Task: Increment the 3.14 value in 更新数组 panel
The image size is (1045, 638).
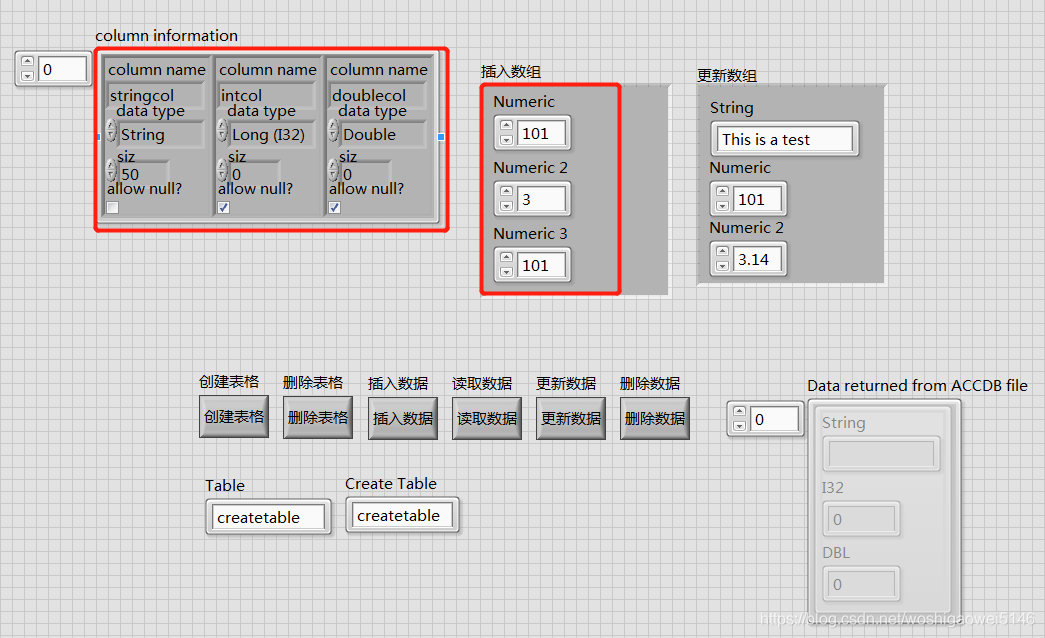Action: point(722,253)
